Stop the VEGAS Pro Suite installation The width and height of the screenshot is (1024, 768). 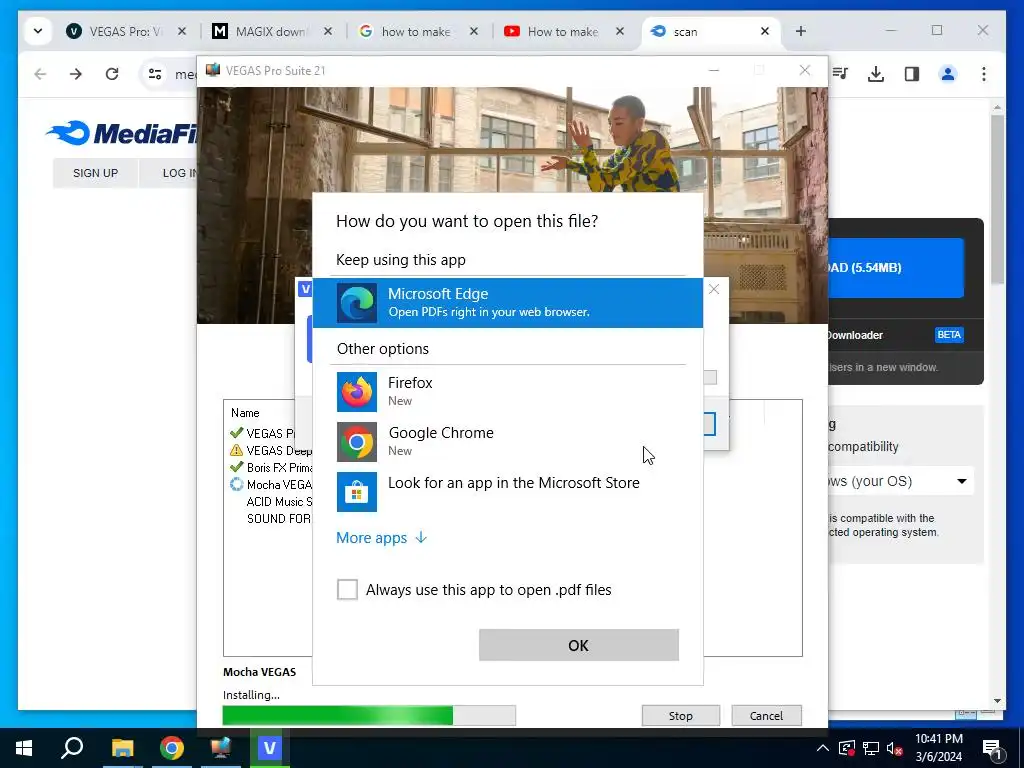tap(680, 716)
